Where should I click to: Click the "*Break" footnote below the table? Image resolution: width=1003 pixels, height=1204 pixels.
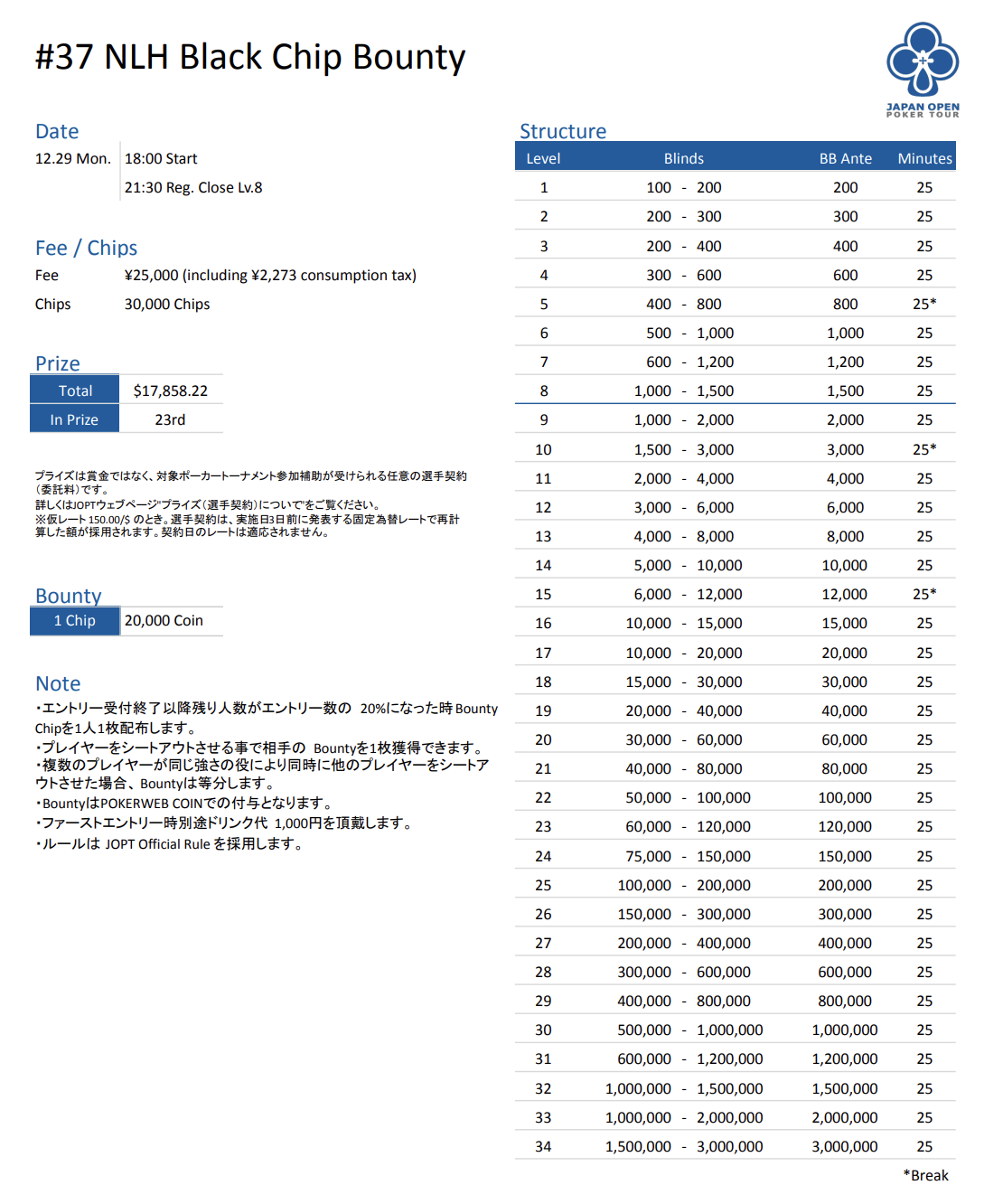pyautogui.click(x=925, y=1175)
